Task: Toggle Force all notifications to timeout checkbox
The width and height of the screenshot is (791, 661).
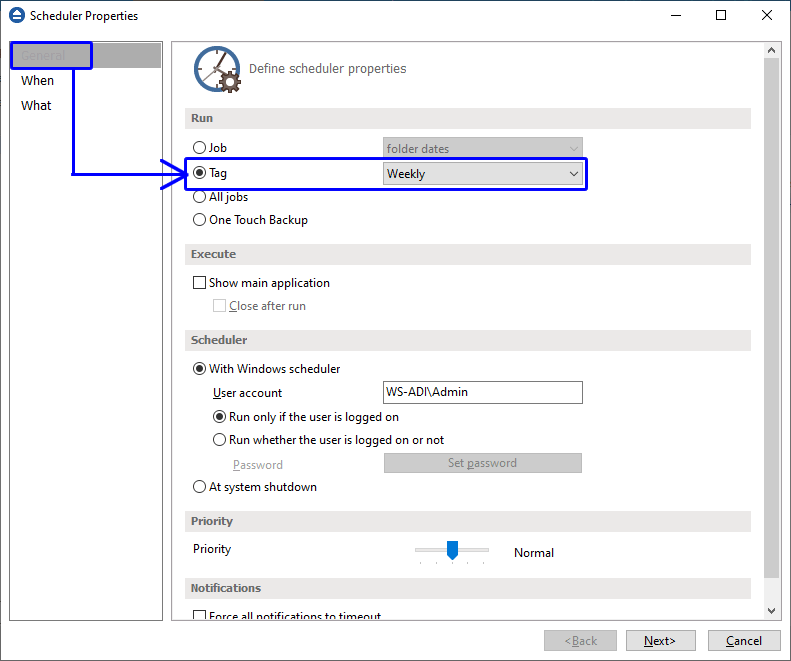Action: tap(199, 616)
